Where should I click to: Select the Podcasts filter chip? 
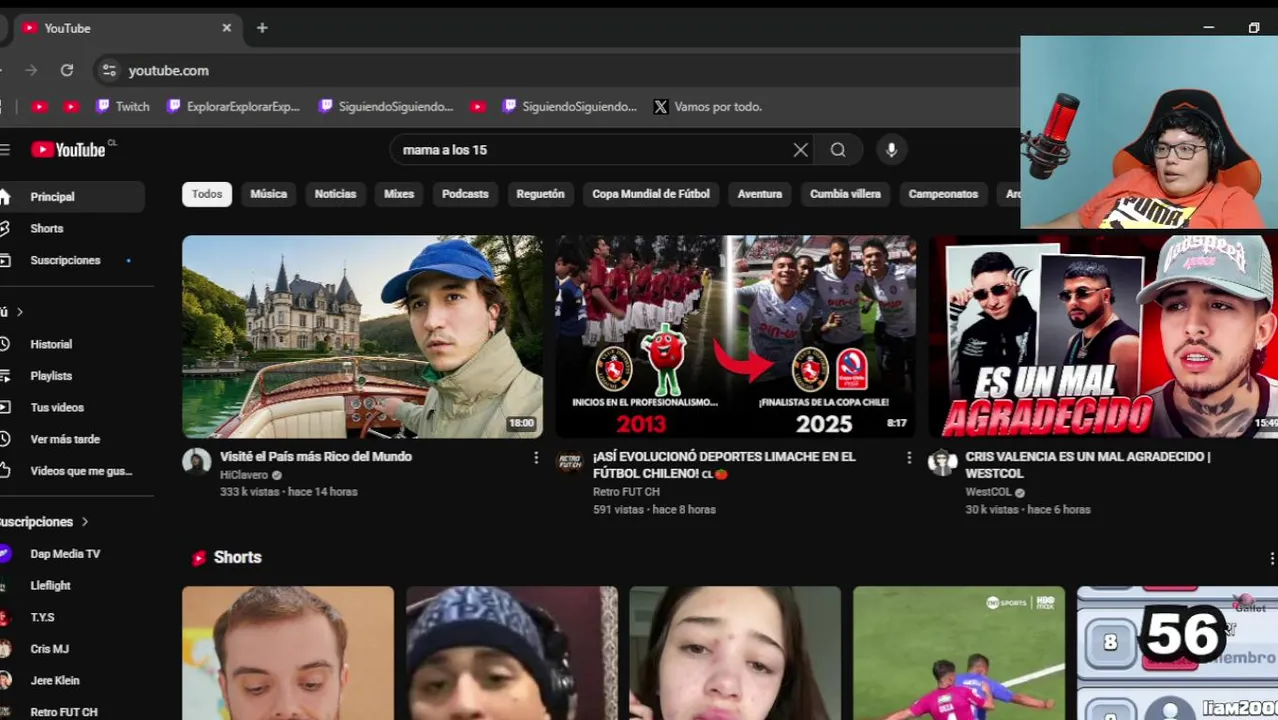coord(465,194)
